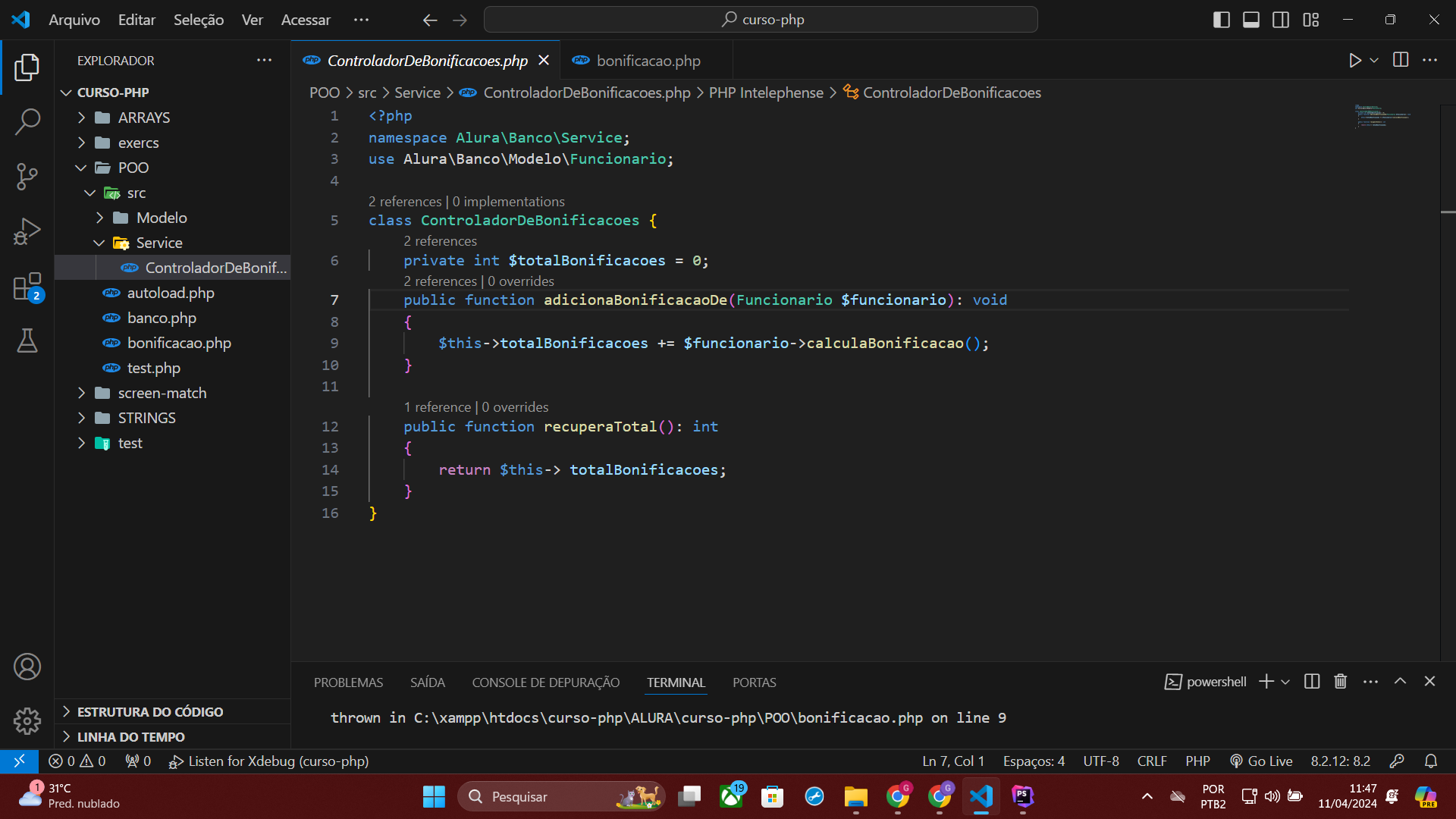This screenshot has height=819, width=1456.
Task: Select the TERMINAL tab in panel
Action: click(x=676, y=682)
